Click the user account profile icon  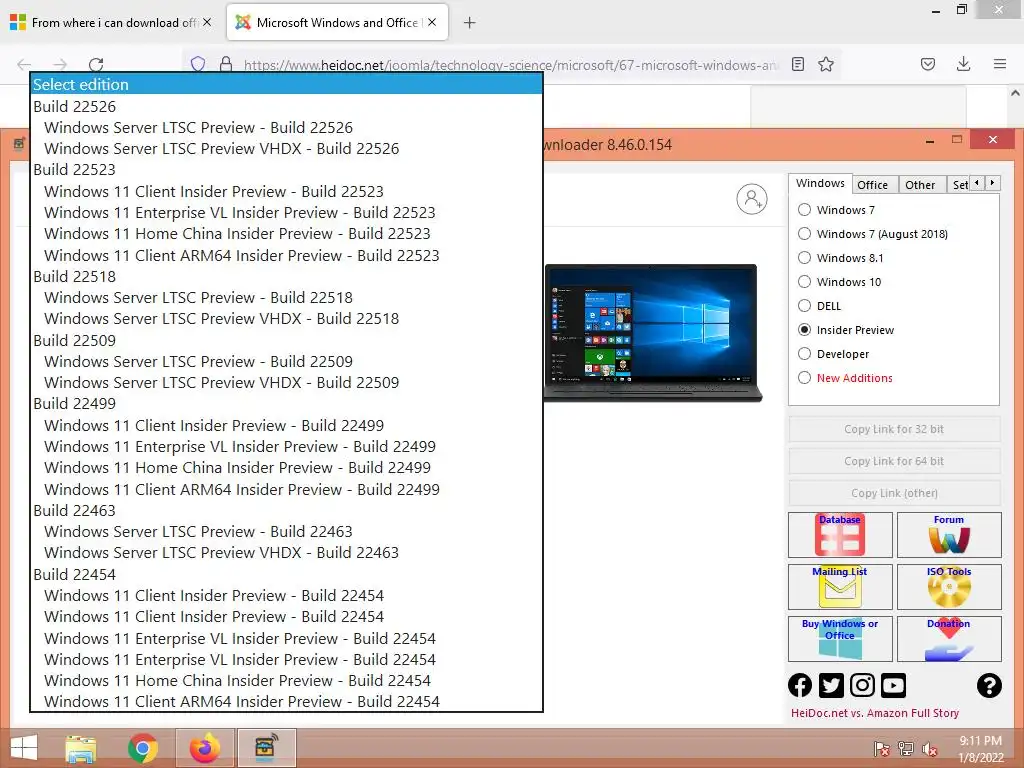[752, 199]
